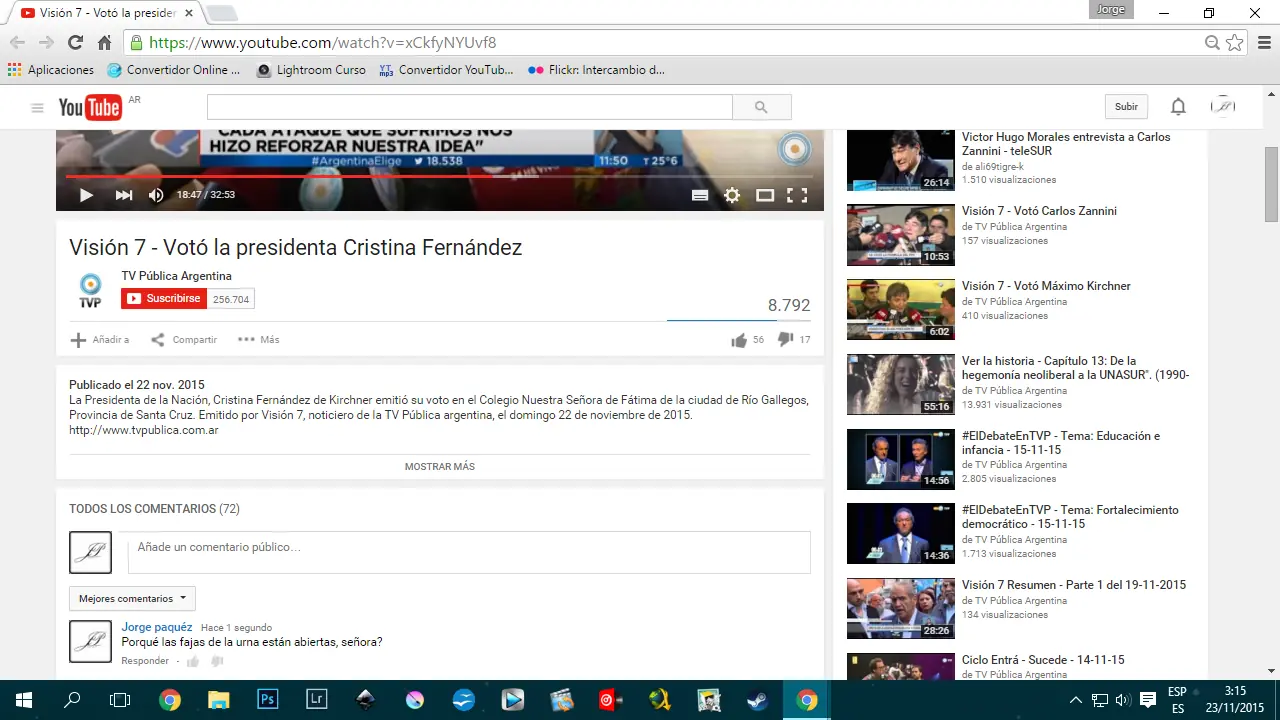Dislike Jorge paquéz's comment
Screen dimensions: 1280x720
pos(217,661)
